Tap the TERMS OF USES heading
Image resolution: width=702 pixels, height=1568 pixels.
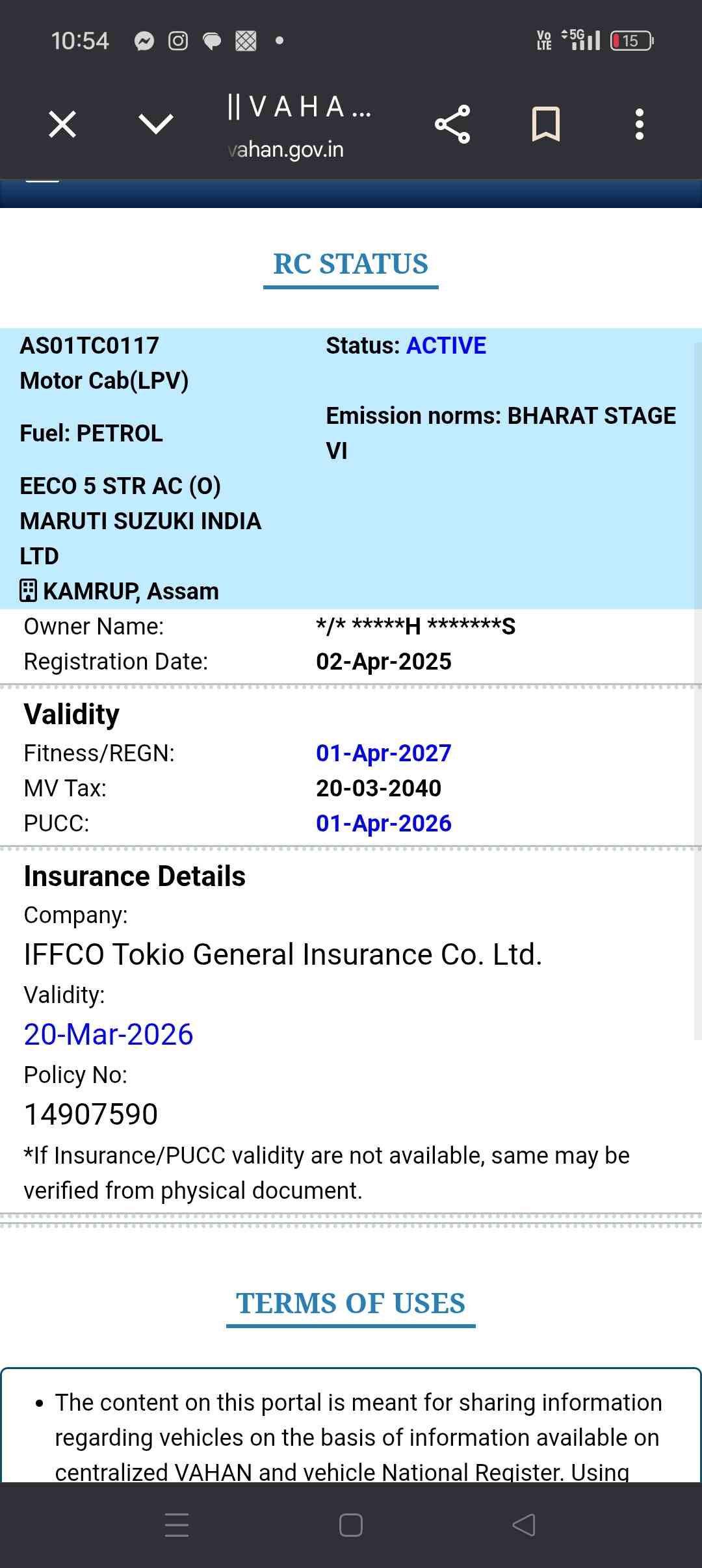point(350,1303)
